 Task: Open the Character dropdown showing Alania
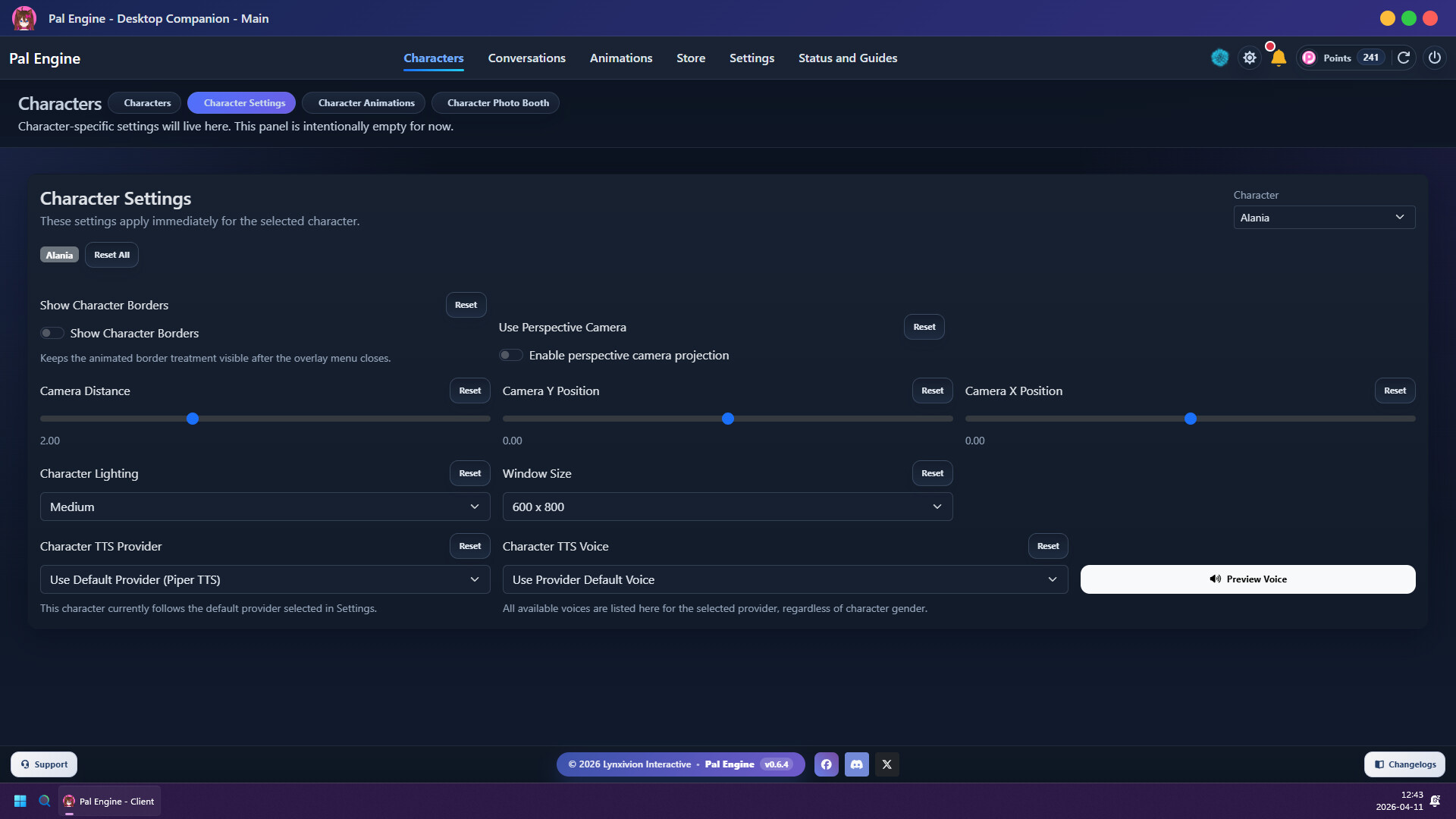(x=1324, y=218)
